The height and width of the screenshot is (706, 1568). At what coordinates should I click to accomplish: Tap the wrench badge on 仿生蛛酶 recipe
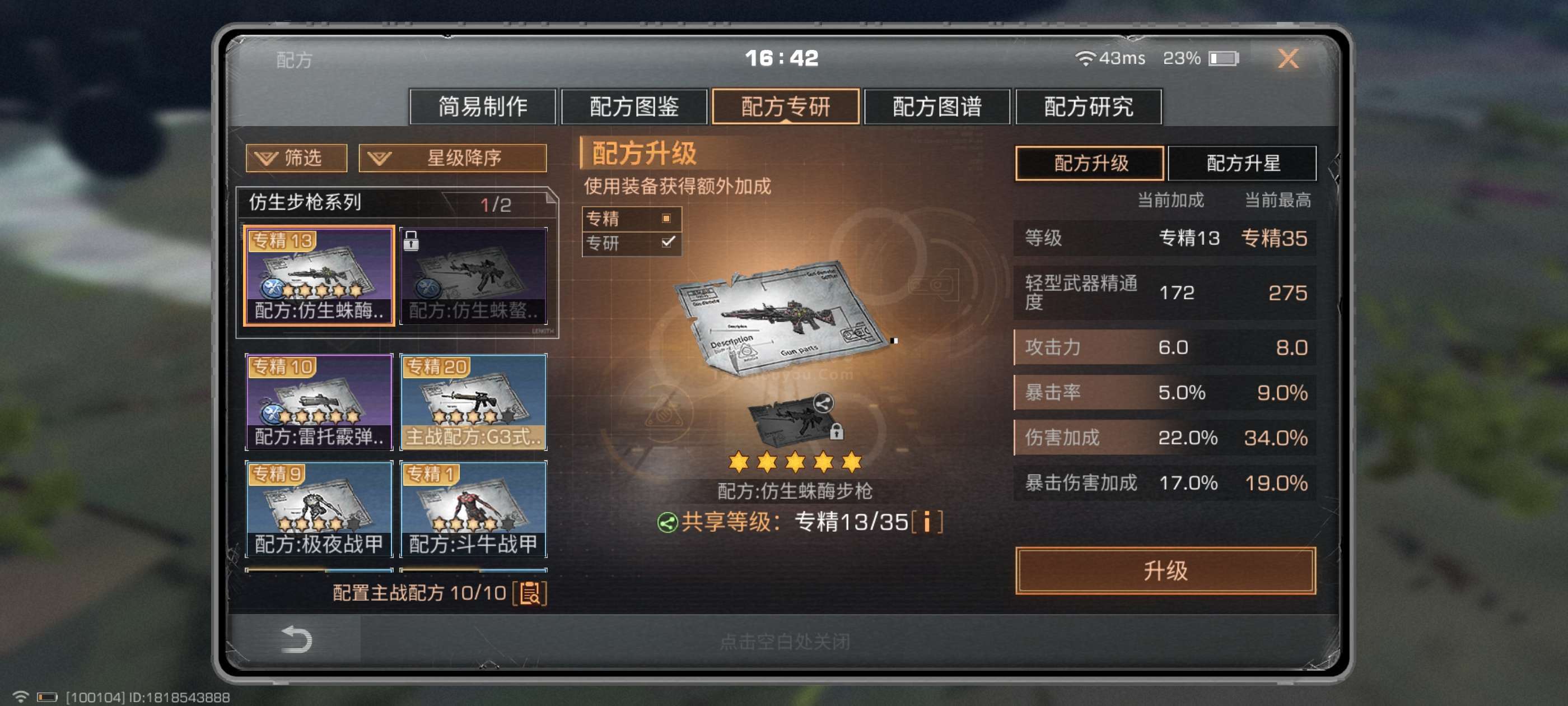(x=272, y=287)
